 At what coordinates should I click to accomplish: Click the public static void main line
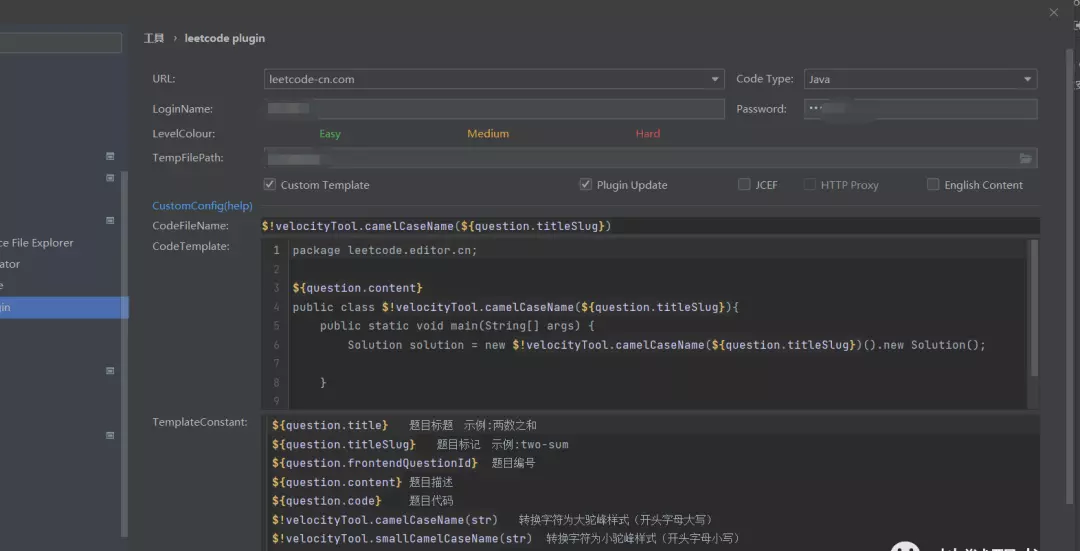click(x=457, y=326)
